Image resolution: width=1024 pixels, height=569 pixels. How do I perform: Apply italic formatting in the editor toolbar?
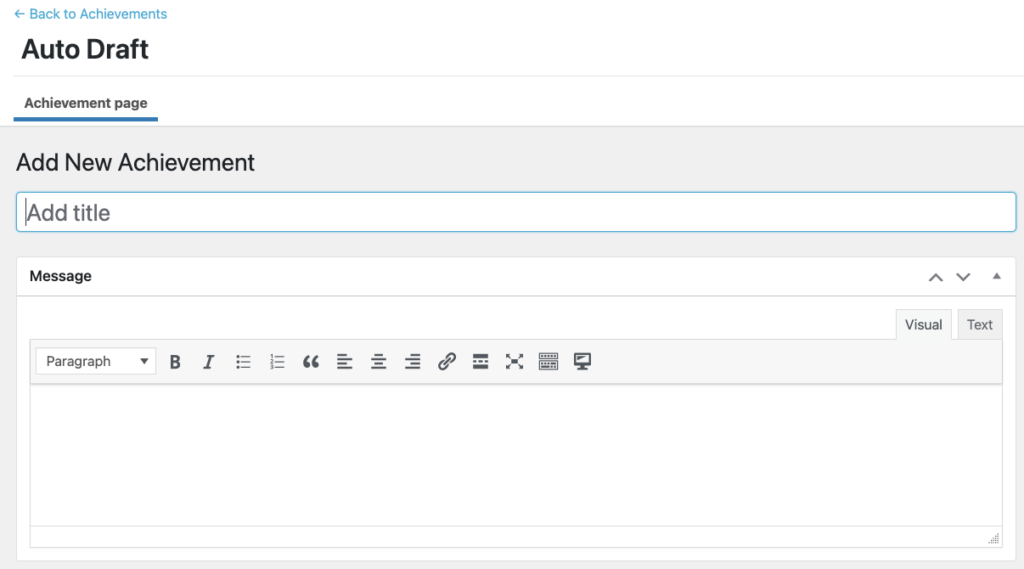[x=208, y=362]
